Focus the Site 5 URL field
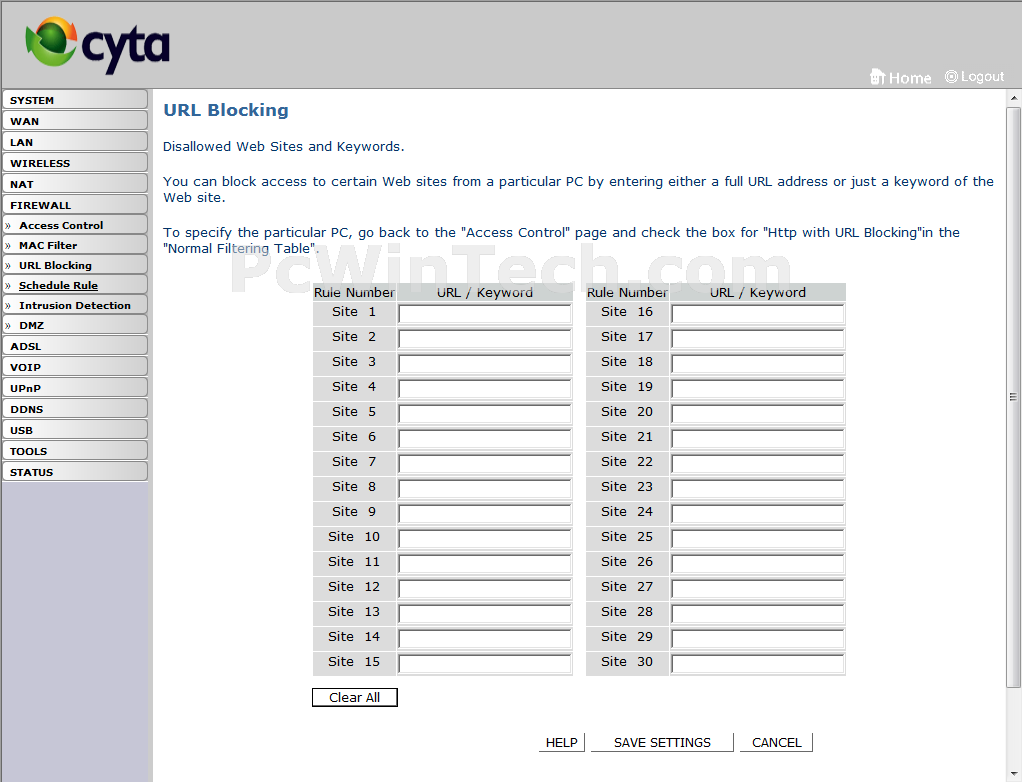Screen dimensions: 1022x782 click(485, 414)
